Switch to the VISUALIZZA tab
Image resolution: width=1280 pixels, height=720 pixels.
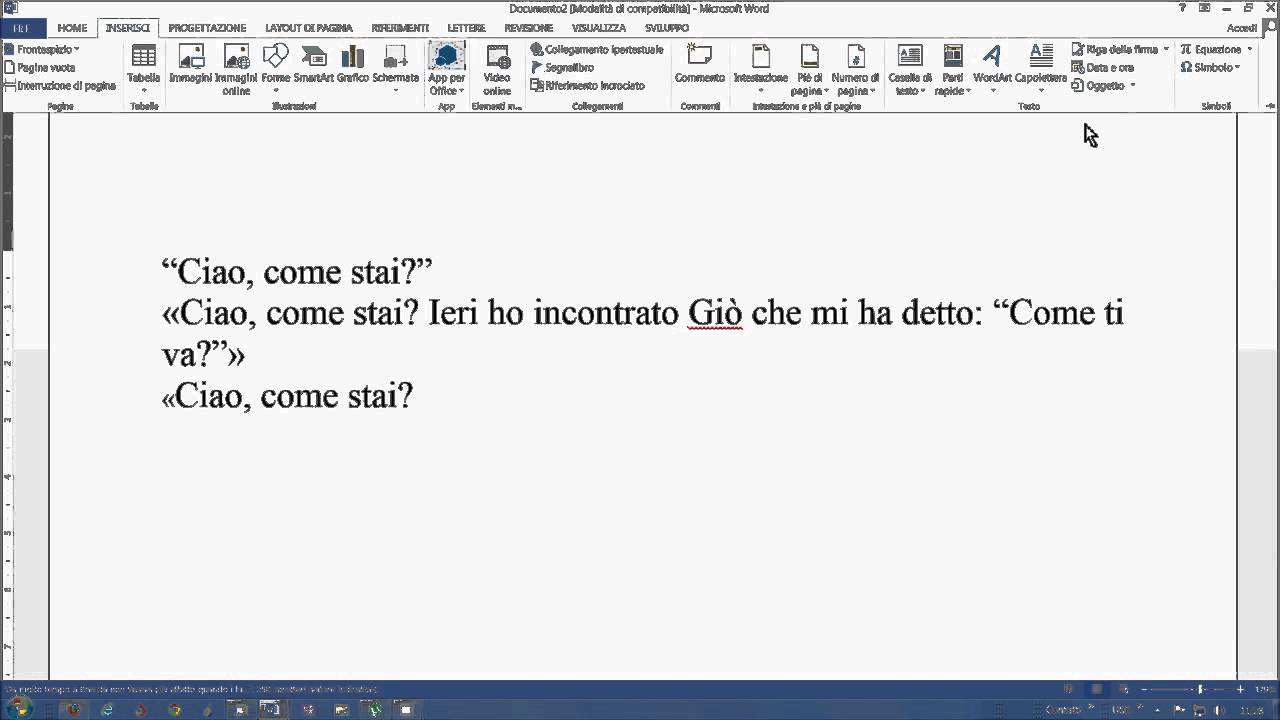(x=598, y=28)
